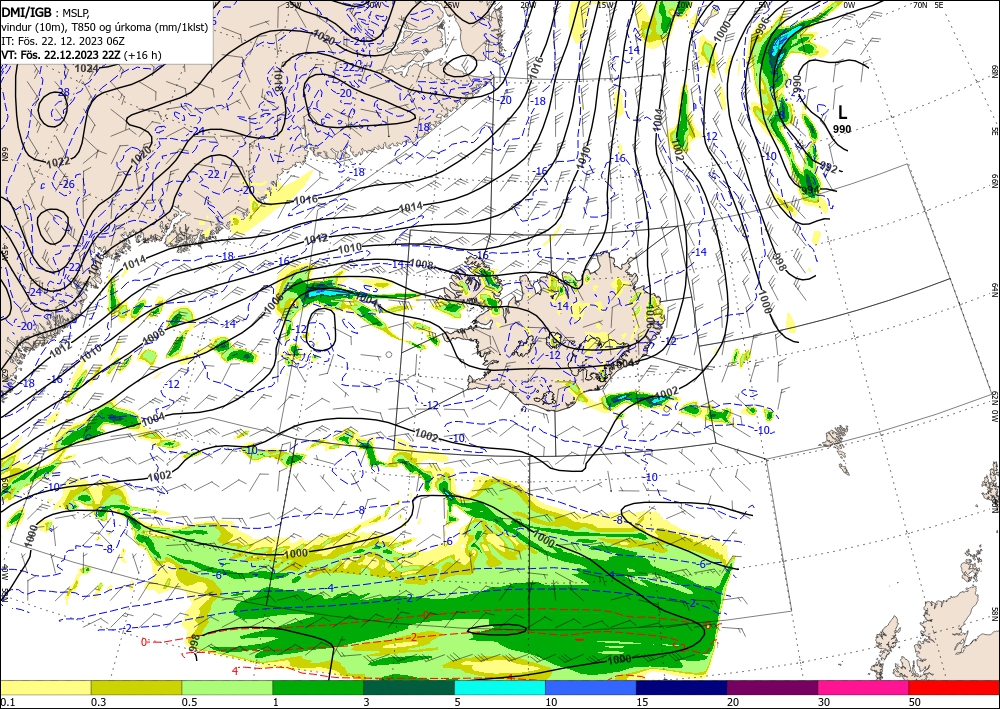The image size is (1000, 709).
Task: Choose the navy 15–20 legend swatch
Action: pos(682,687)
